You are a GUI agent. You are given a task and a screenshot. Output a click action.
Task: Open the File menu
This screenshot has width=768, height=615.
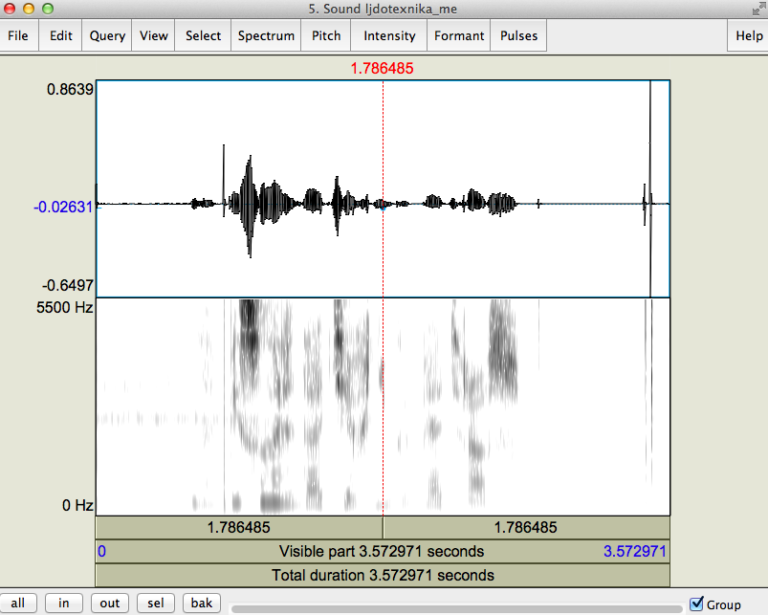click(18, 36)
